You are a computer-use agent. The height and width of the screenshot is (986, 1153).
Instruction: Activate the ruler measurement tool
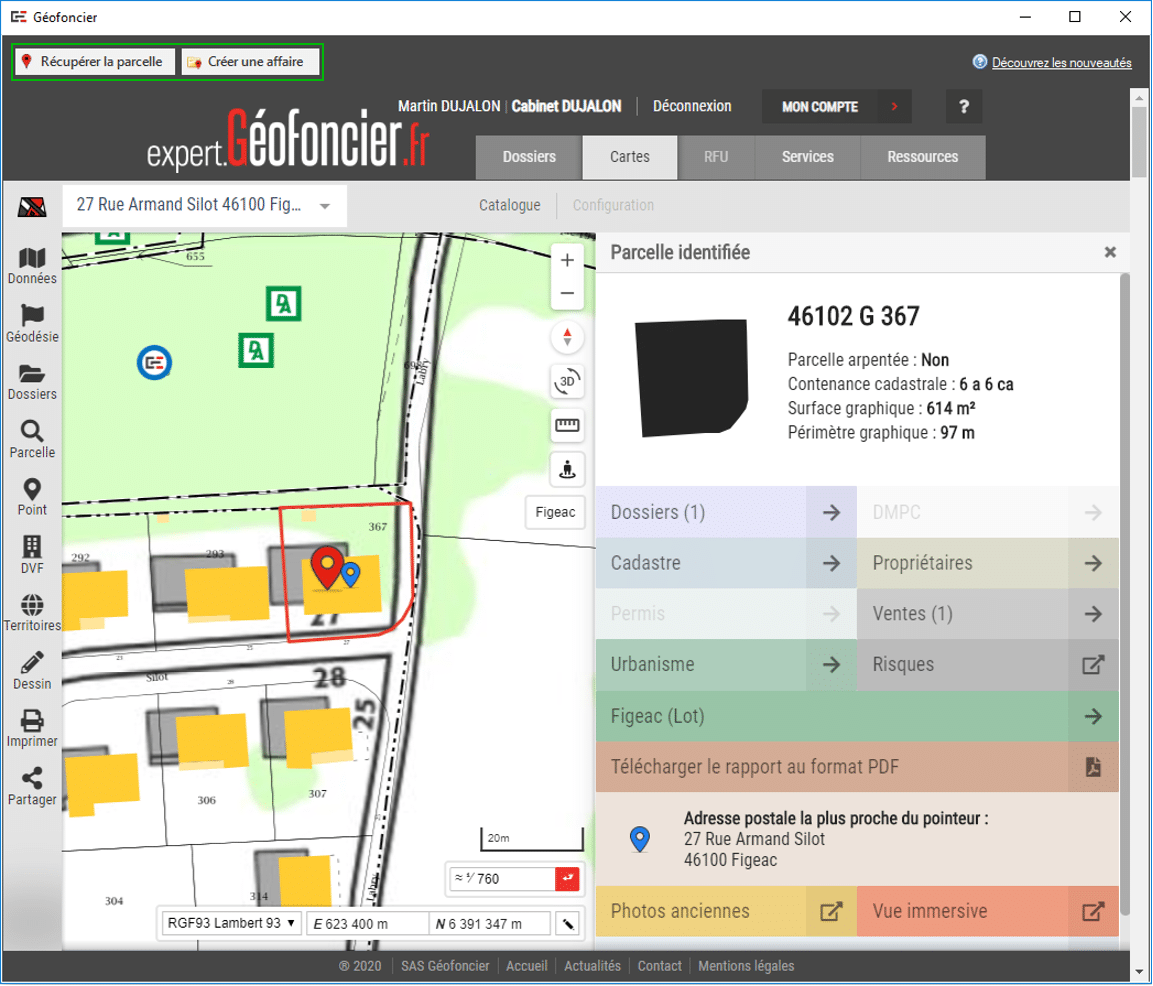coord(568,425)
